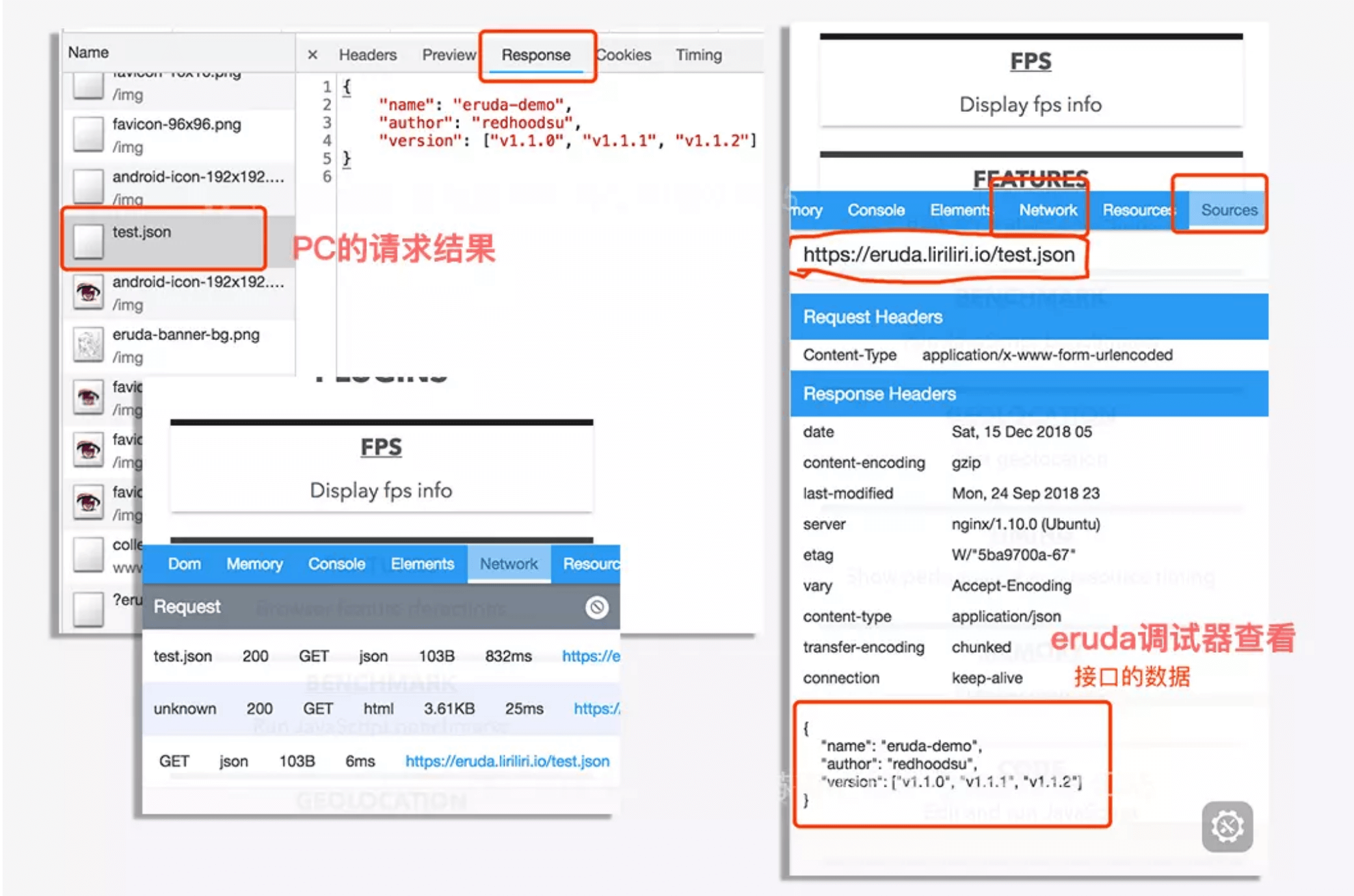Click the truncated https://e link in test.json row
The height and width of the screenshot is (896, 1354).
point(591,656)
